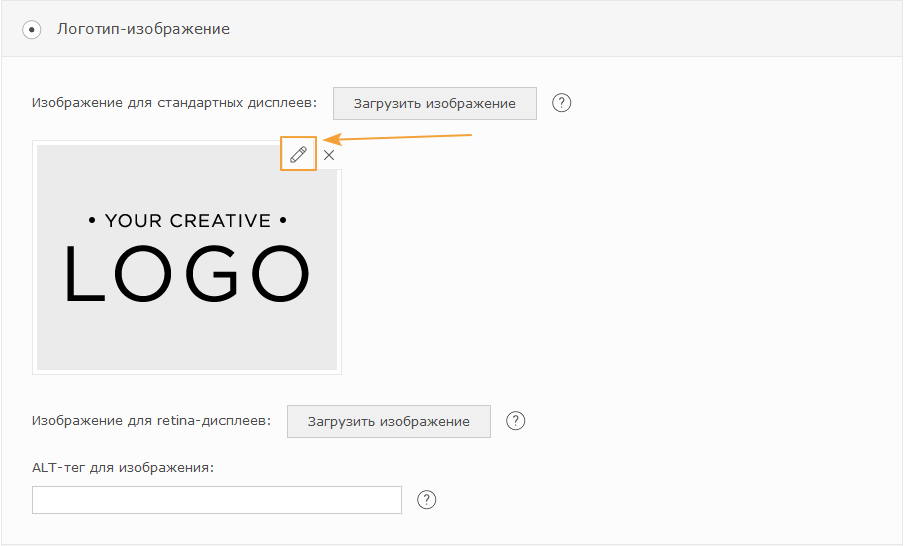The height and width of the screenshot is (546, 905).
Task: Select the Логотип-изображение radio button
Action: [32, 29]
